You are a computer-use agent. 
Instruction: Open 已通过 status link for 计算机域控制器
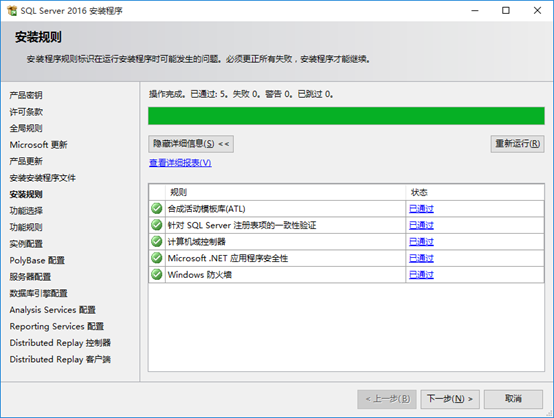[421, 242]
